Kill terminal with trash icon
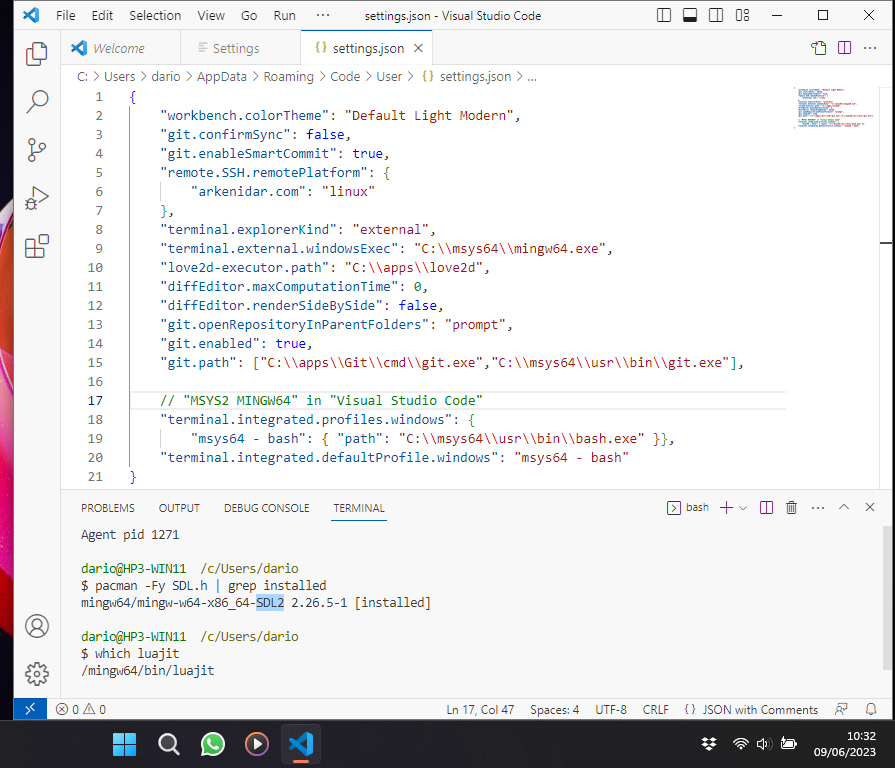The width and height of the screenshot is (895, 768). [792, 507]
